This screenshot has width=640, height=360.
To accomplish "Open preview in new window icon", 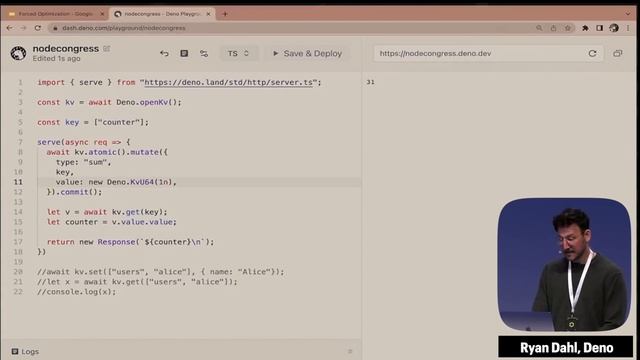I will [618, 53].
